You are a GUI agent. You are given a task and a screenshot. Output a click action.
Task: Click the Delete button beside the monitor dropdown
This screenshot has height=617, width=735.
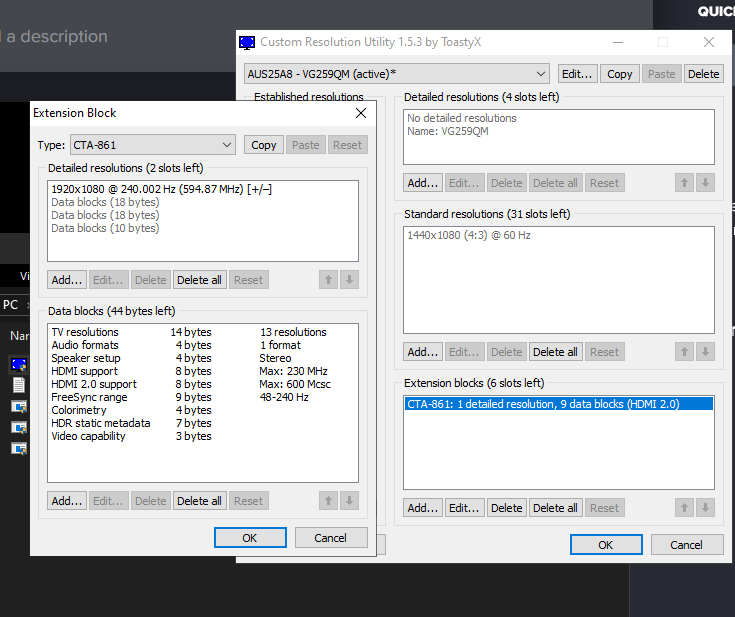(x=703, y=74)
